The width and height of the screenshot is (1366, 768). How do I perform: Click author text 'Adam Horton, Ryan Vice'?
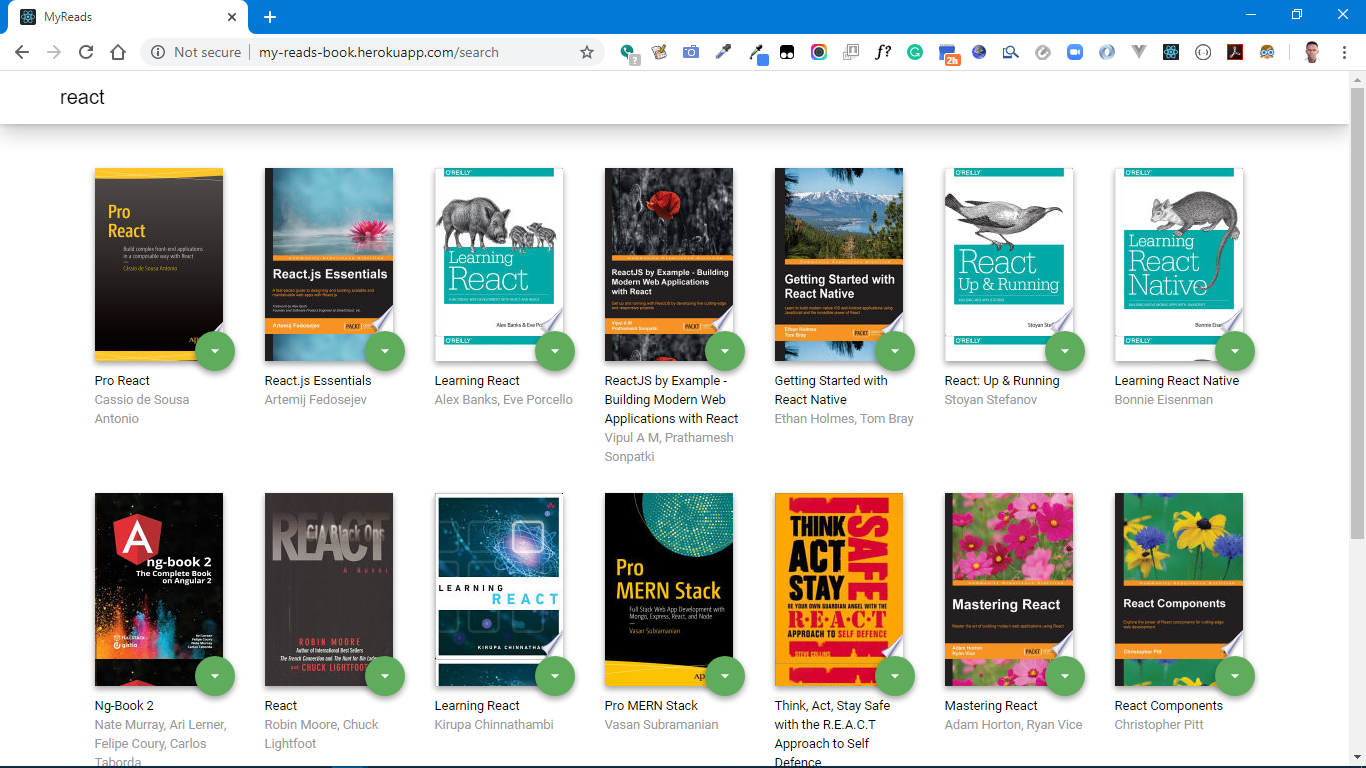point(1013,725)
